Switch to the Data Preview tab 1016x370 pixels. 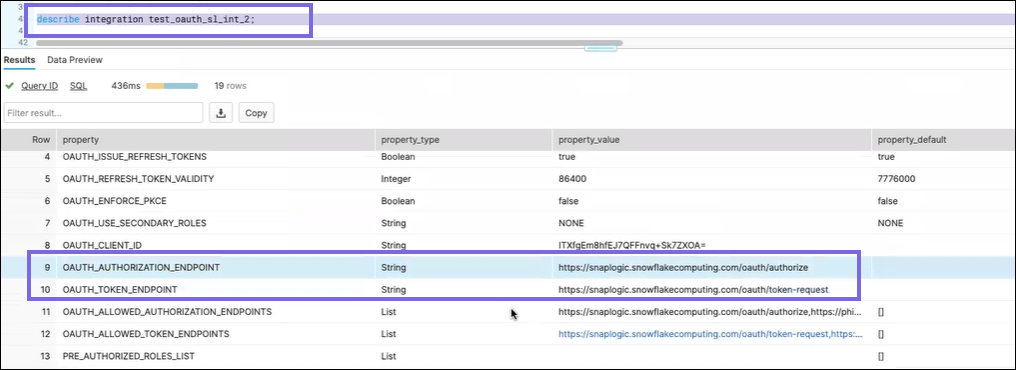75,60
